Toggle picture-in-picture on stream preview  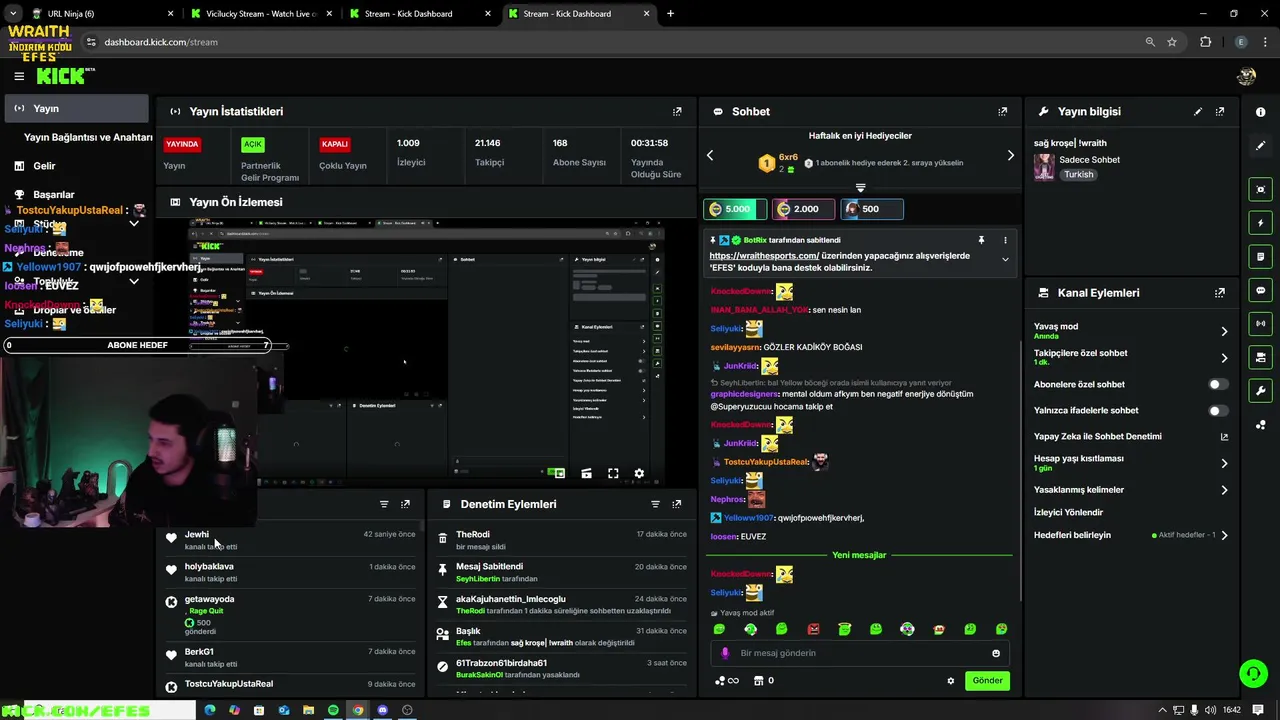click(559, 474)
